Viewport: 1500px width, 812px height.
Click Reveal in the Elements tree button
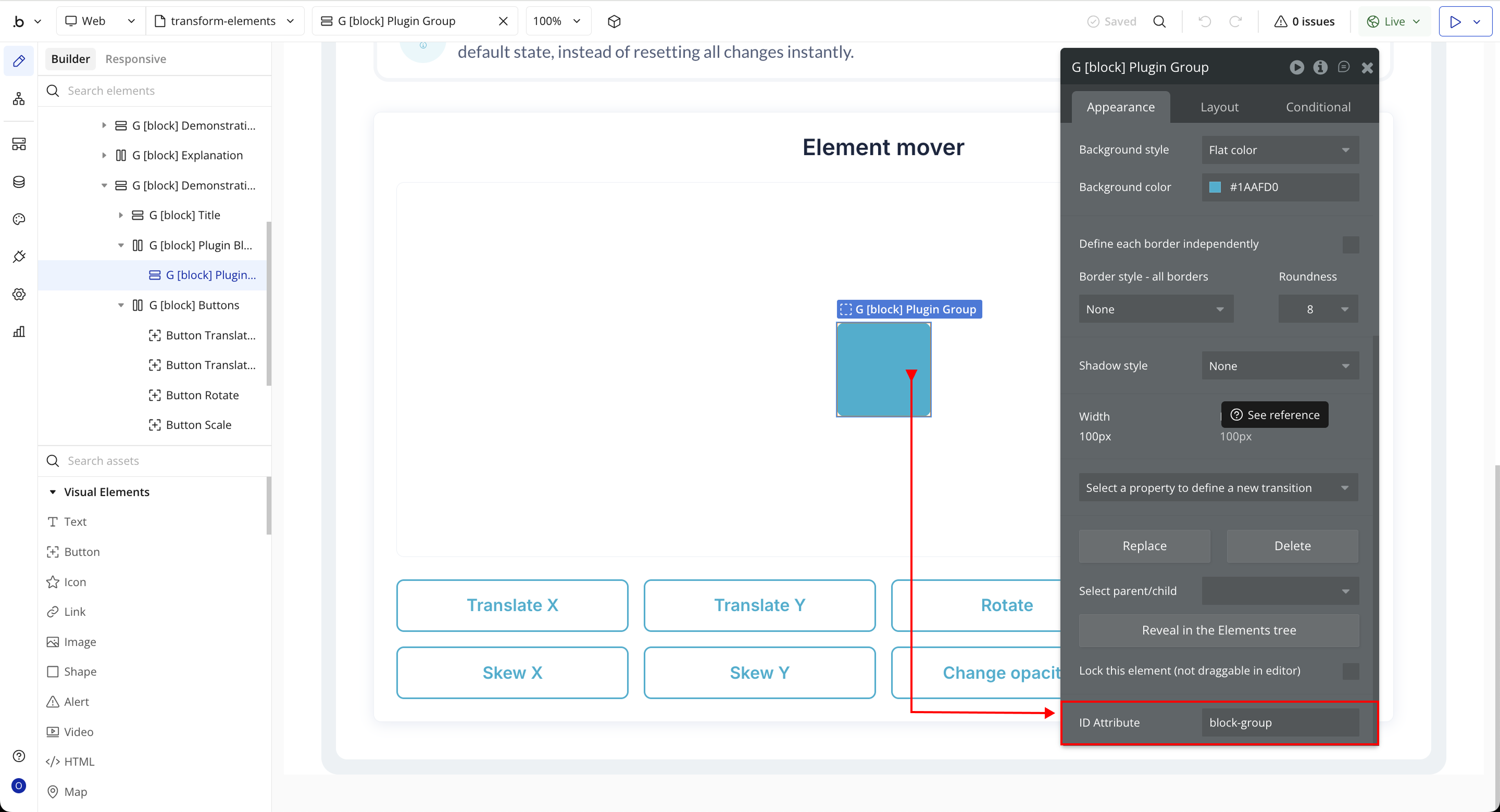click(x=1218, y=630)
